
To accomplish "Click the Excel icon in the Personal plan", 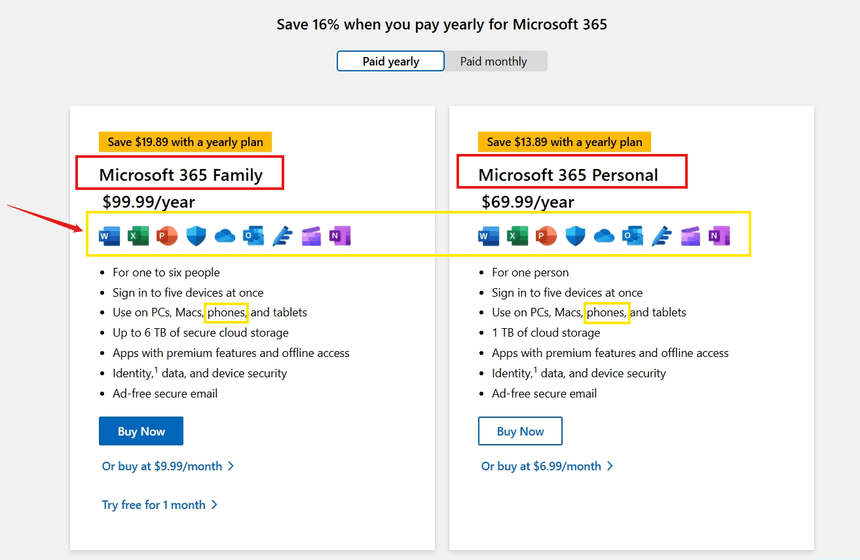I will click(517, 237).
